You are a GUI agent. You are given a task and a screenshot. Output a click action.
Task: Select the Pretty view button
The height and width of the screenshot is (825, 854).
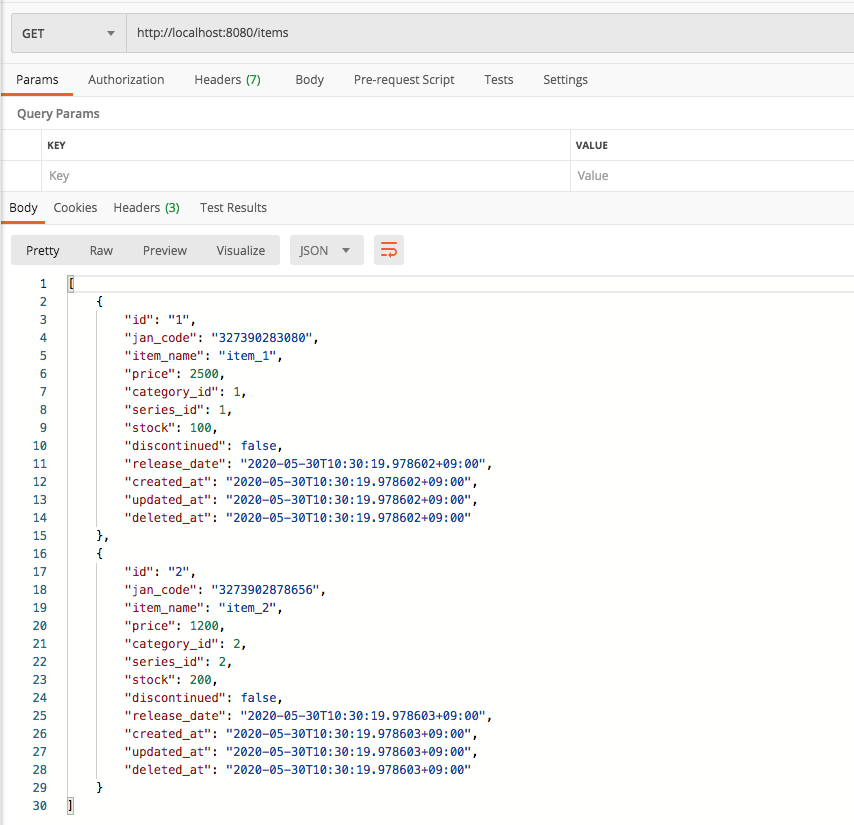click(x=42, y=250)
